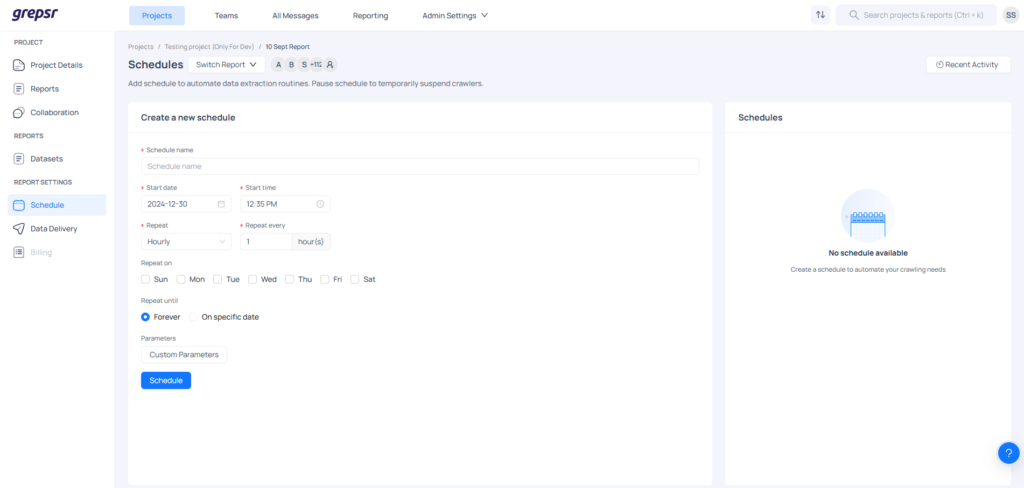The image size is (1024, 488).
Task: Click the calendar icon in Start date
Action: (221, 204)
